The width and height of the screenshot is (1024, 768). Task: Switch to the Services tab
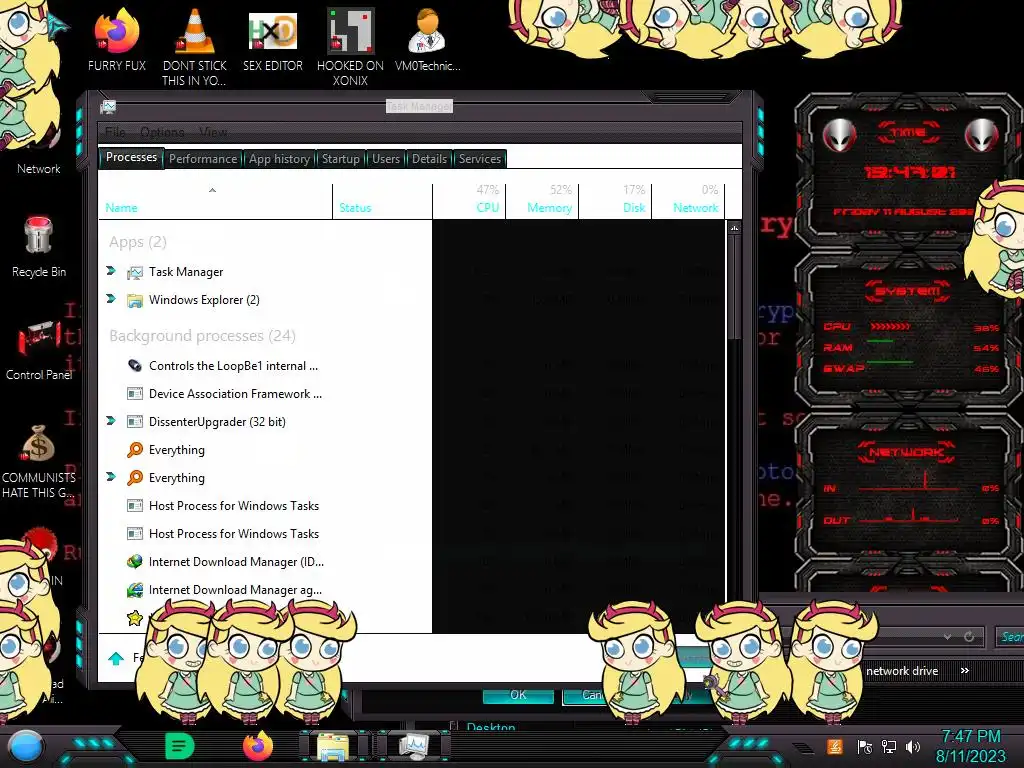[479, 159]
